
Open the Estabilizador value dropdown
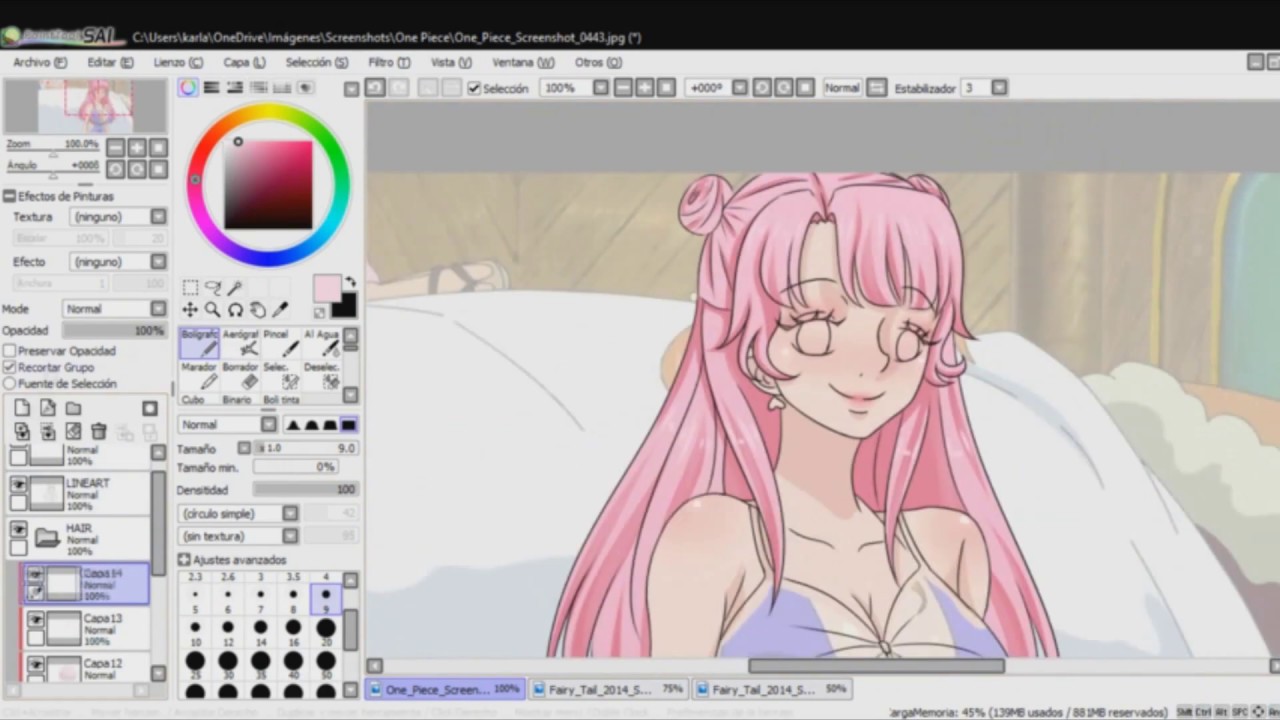[999, 88]
